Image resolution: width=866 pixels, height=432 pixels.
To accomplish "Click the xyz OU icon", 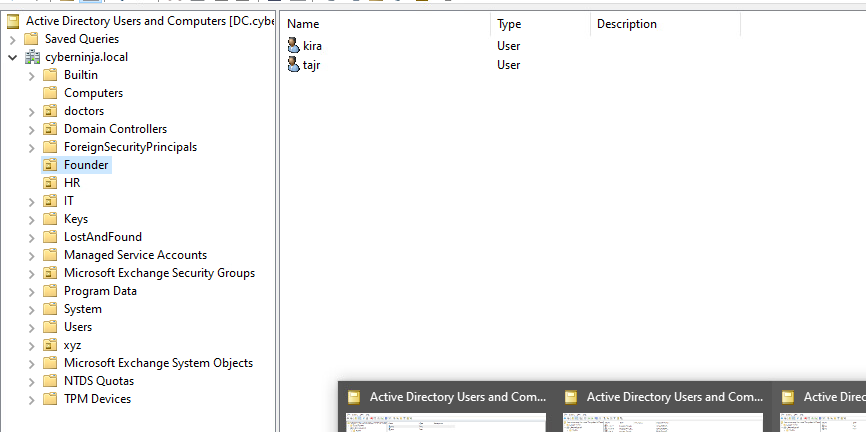I will 50,345.
